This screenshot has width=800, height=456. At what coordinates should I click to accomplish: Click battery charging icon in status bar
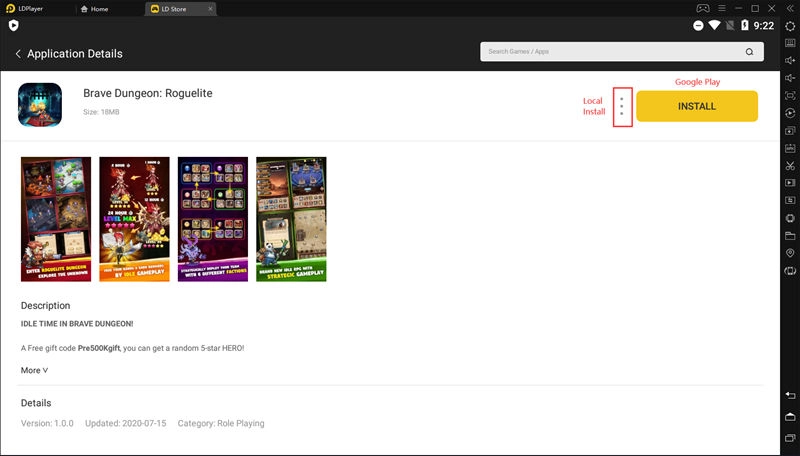744,25
